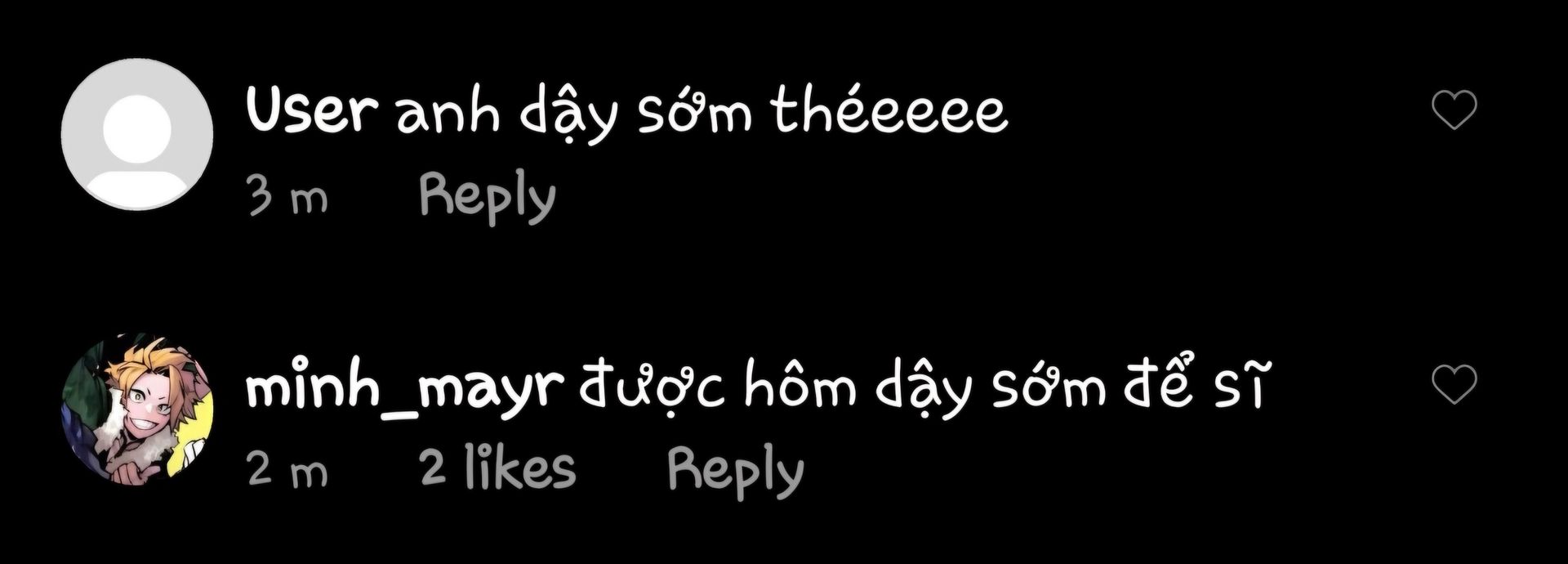This screenshot has height=564, width=1568.
Task: Toggle the heart beside the 2 m comment
Action: [1454, 385]
